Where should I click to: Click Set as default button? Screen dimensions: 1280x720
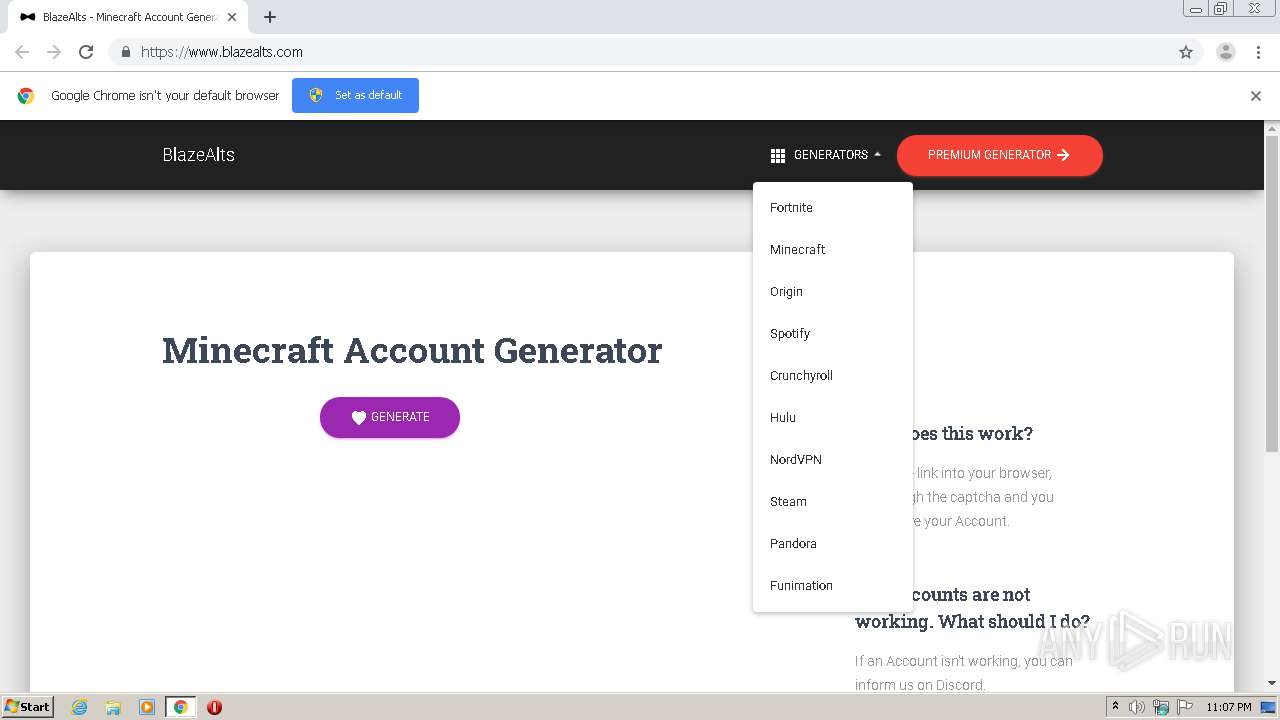355,95
